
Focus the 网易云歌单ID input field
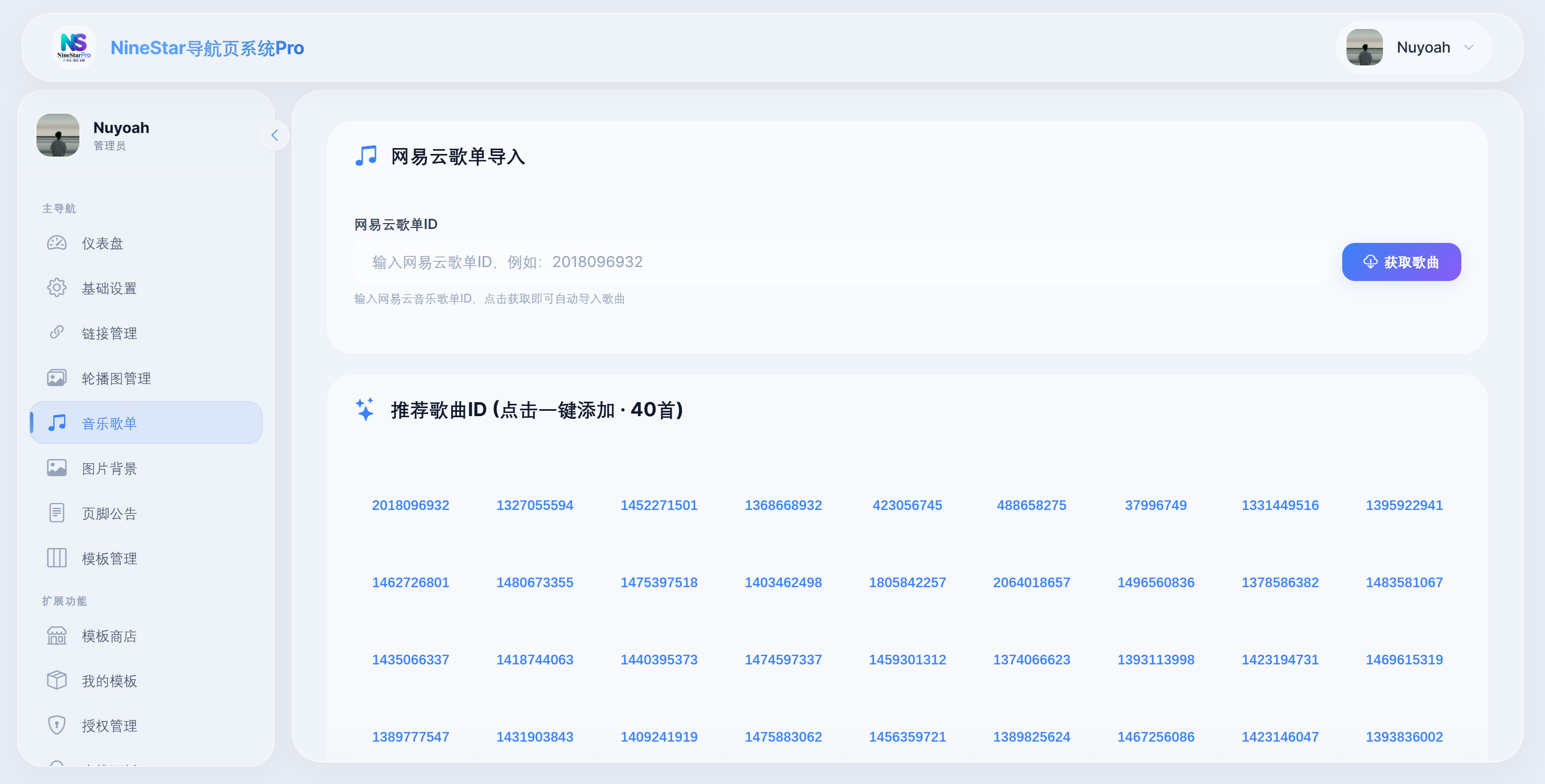(842, 262)
